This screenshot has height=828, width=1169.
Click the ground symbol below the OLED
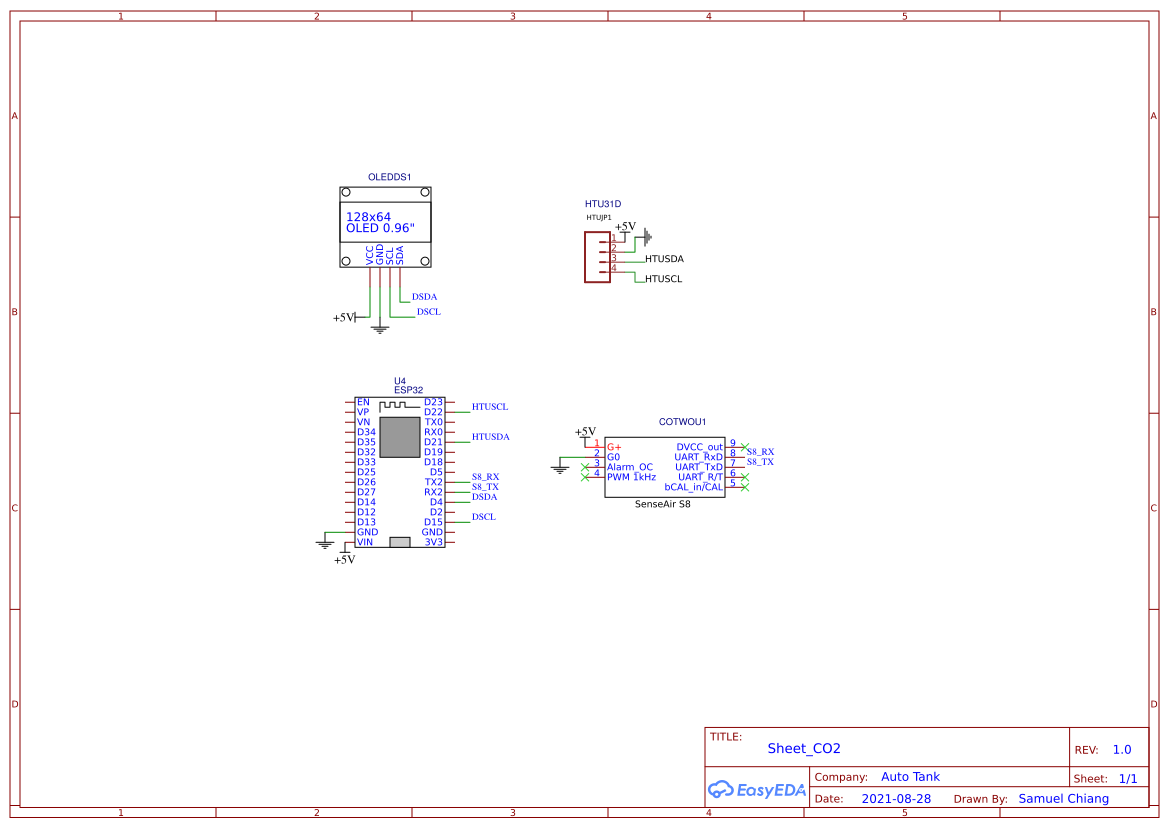tap(379, 327)
